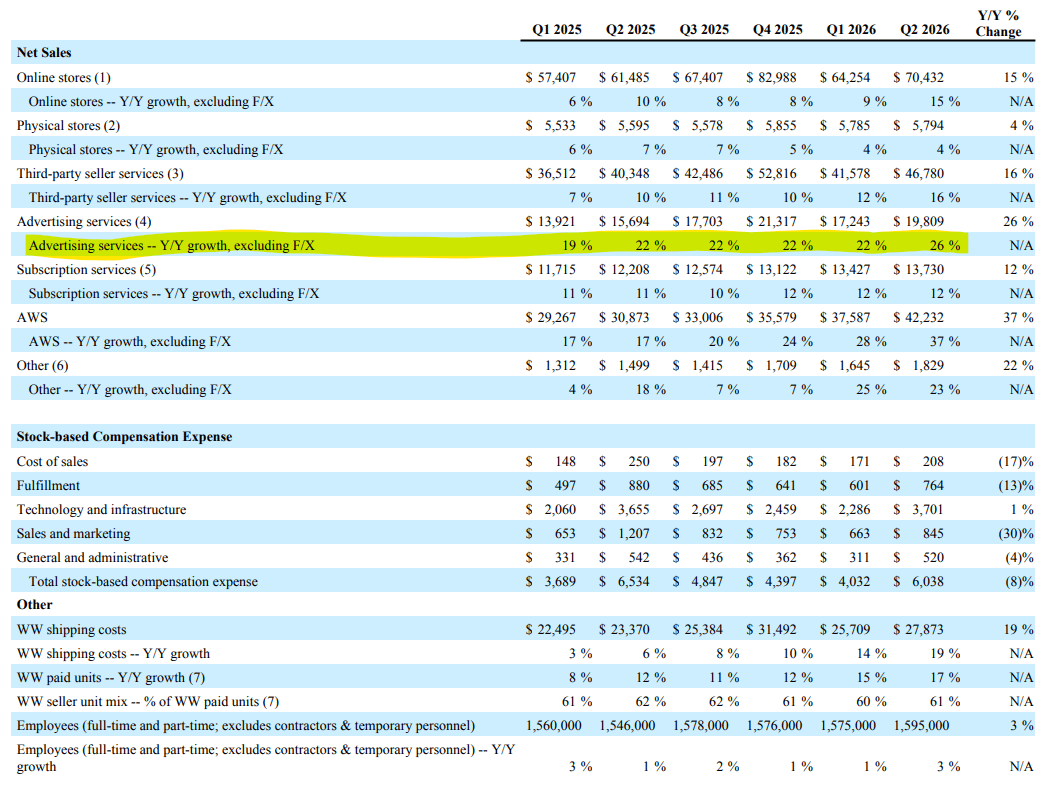The image size is (1053, 793).
Task: Click AWS Y/Y change value 37 %
Action: click(x=1018, y=318)
